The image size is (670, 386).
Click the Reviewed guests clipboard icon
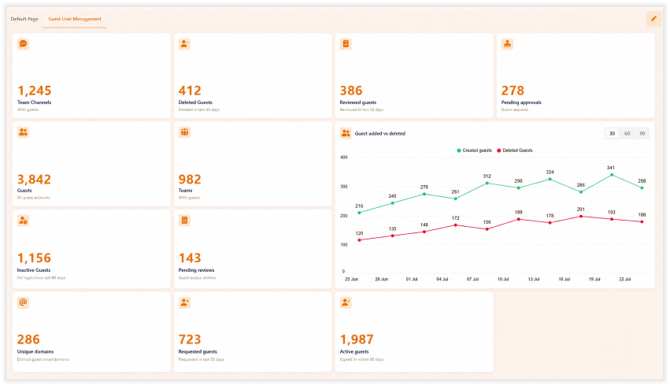[x=346, y=44]
